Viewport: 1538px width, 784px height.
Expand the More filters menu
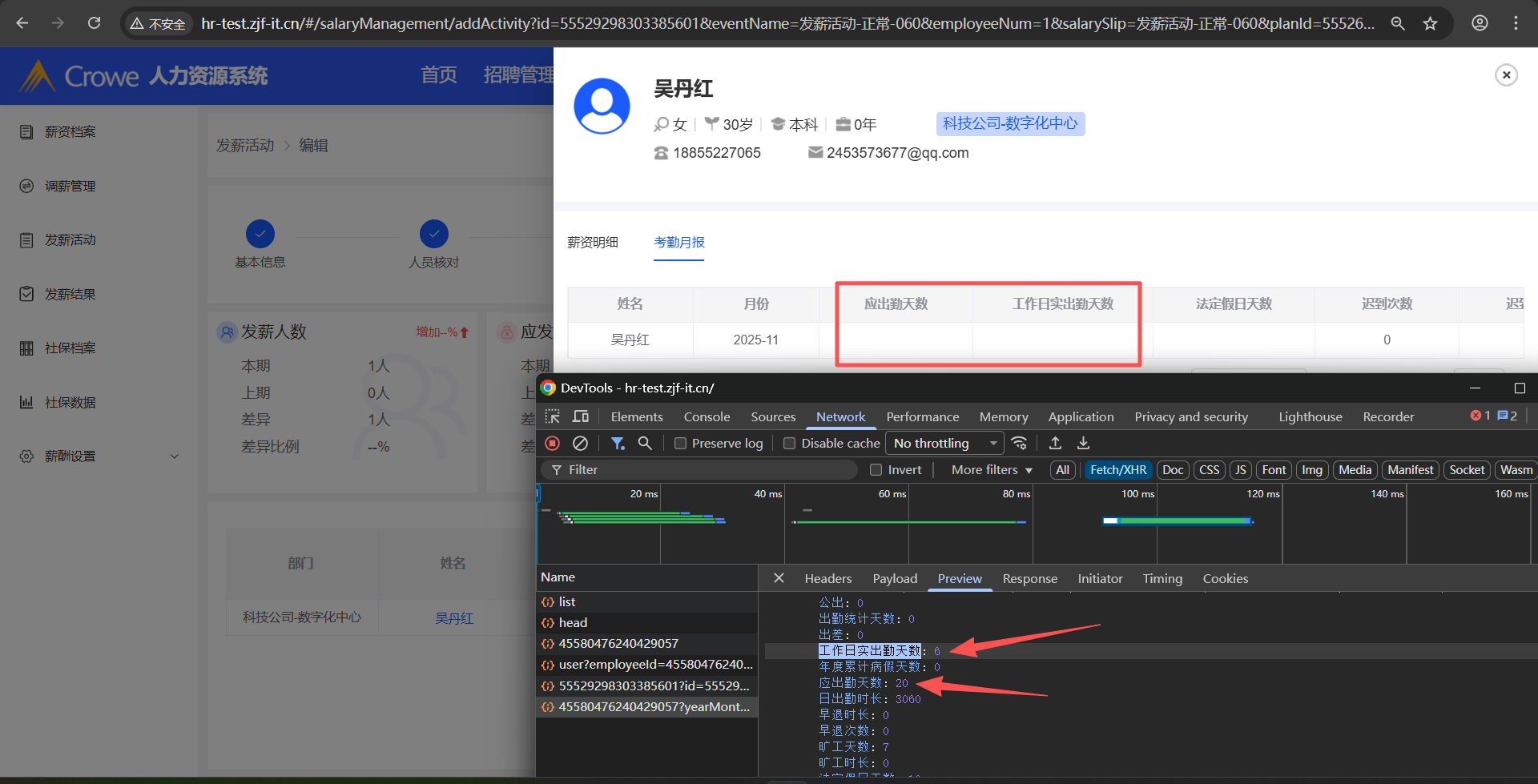[992, 470]
